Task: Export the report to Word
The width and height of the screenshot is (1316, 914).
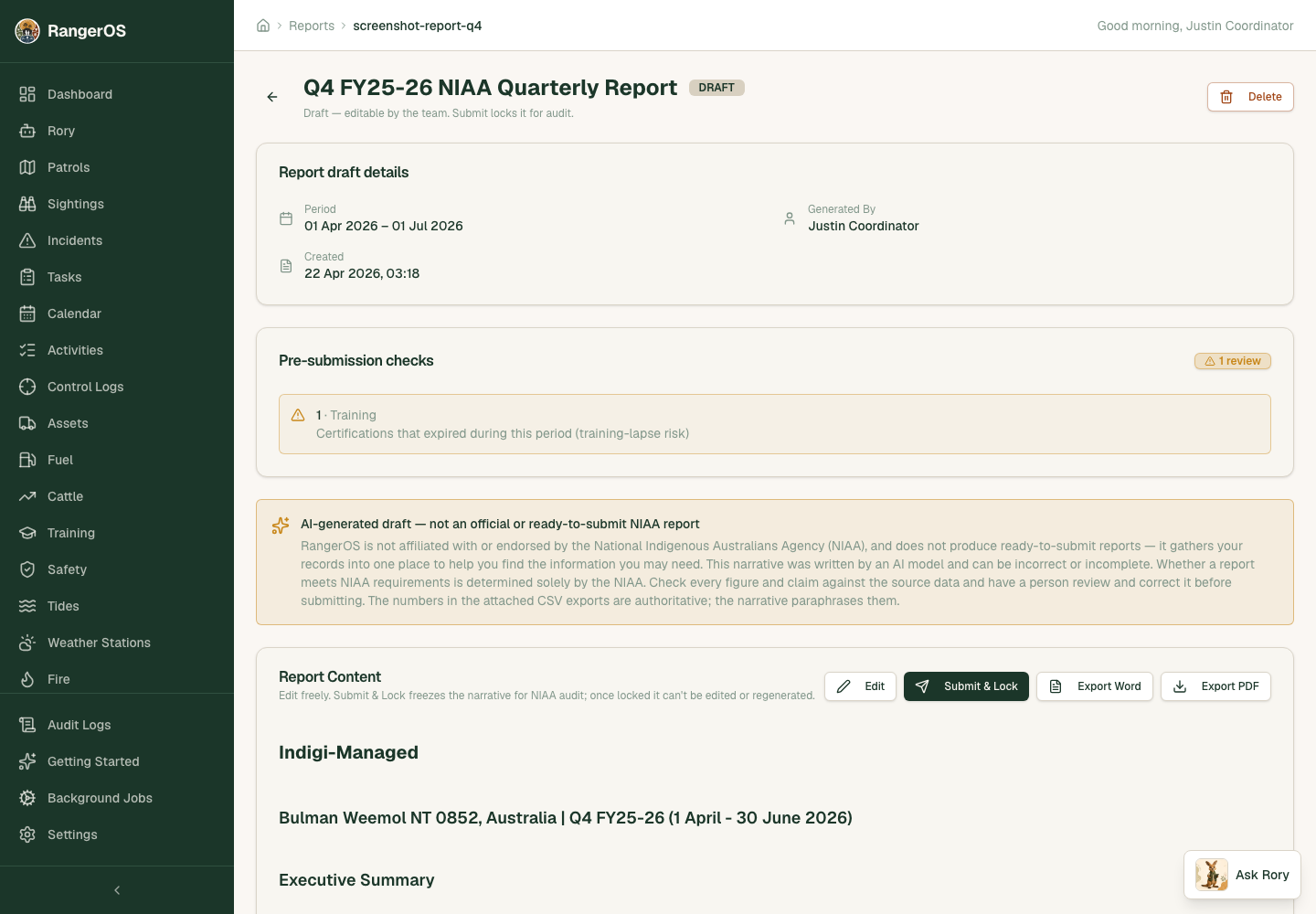Action: point(1095,686)
